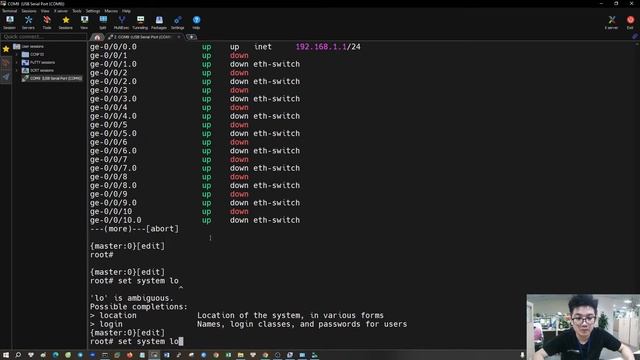Click the paperclip attach icon at right edge
Image resolution: width=640 pixels, height=360 pixels.
[x=635, y=36]
